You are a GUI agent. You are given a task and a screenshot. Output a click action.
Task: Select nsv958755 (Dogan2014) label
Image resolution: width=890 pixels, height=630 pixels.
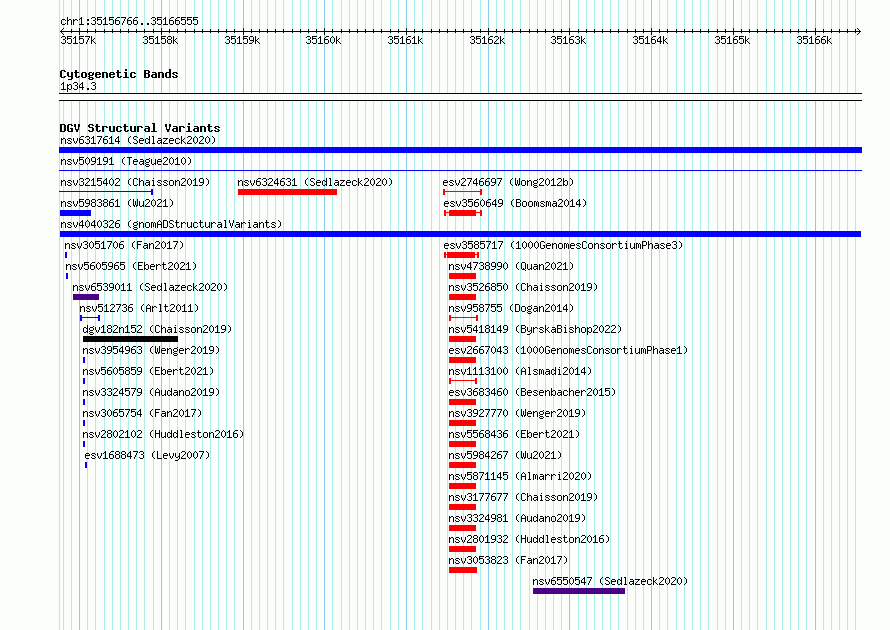click(x=511, y=308)
